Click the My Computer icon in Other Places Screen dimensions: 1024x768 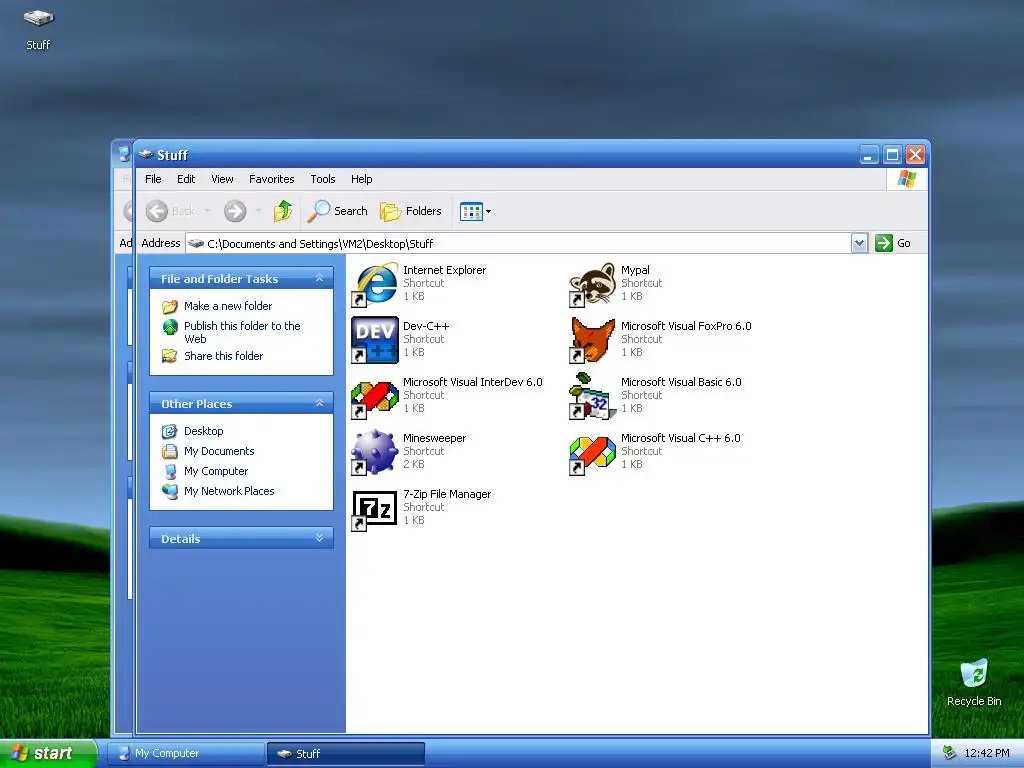[170, 472]
